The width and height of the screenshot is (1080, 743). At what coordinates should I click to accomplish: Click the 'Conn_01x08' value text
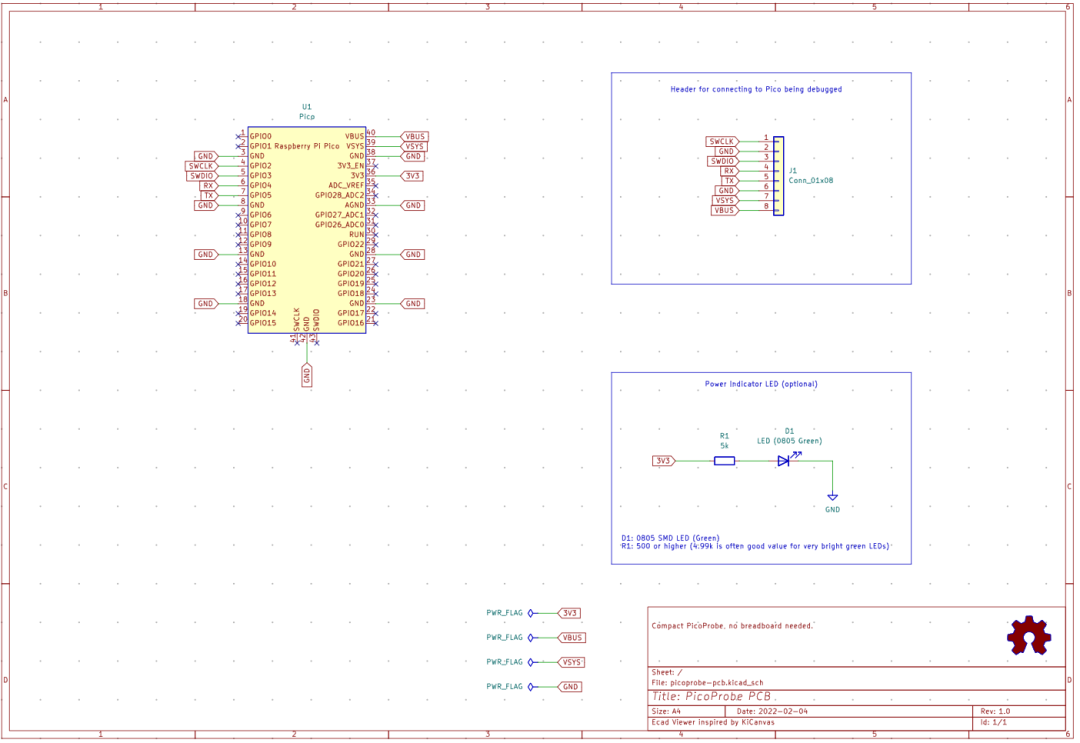coord(811,180)
